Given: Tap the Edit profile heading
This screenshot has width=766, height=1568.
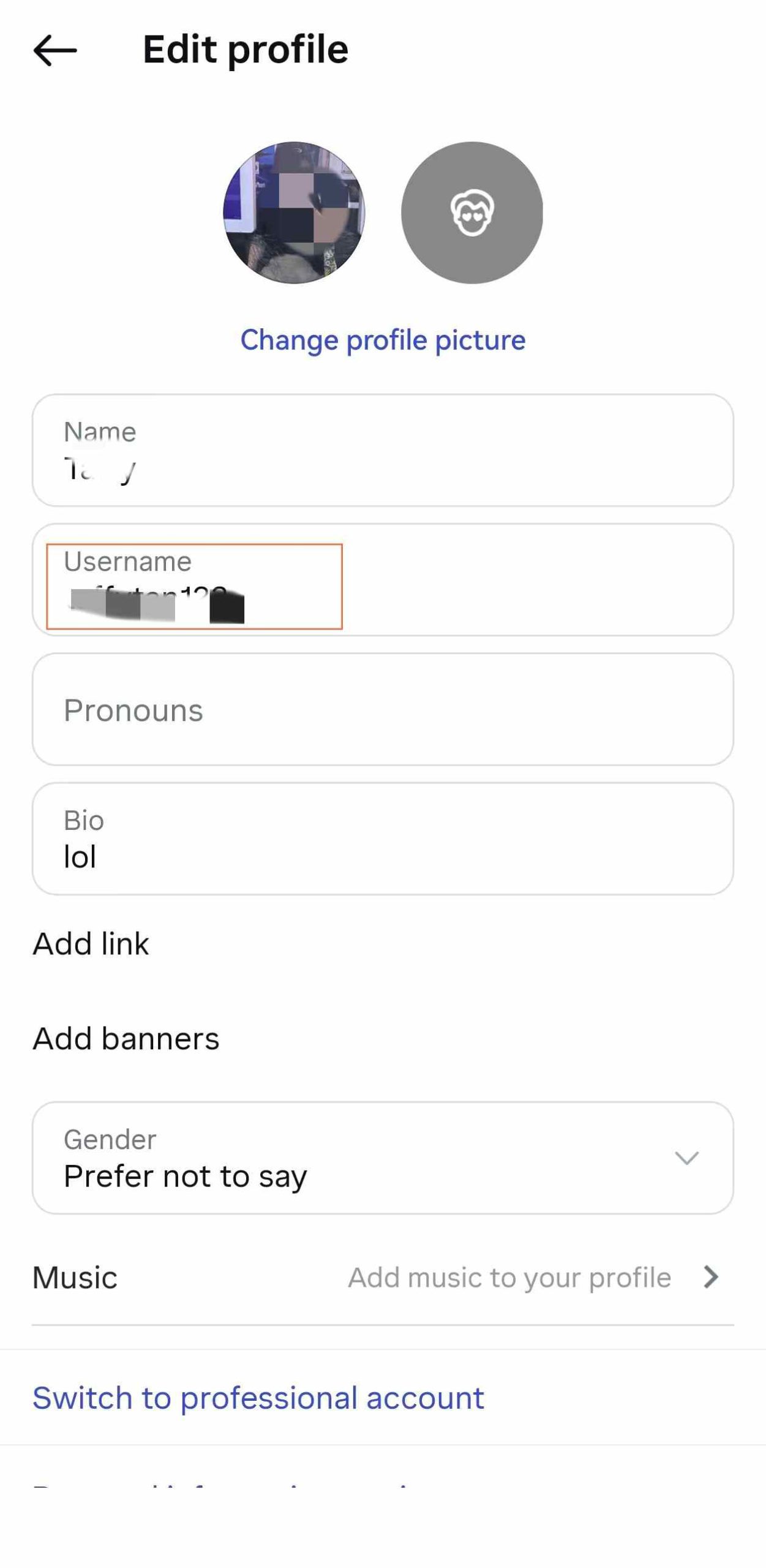Looking at the screenshot, I should coord(246,50).
